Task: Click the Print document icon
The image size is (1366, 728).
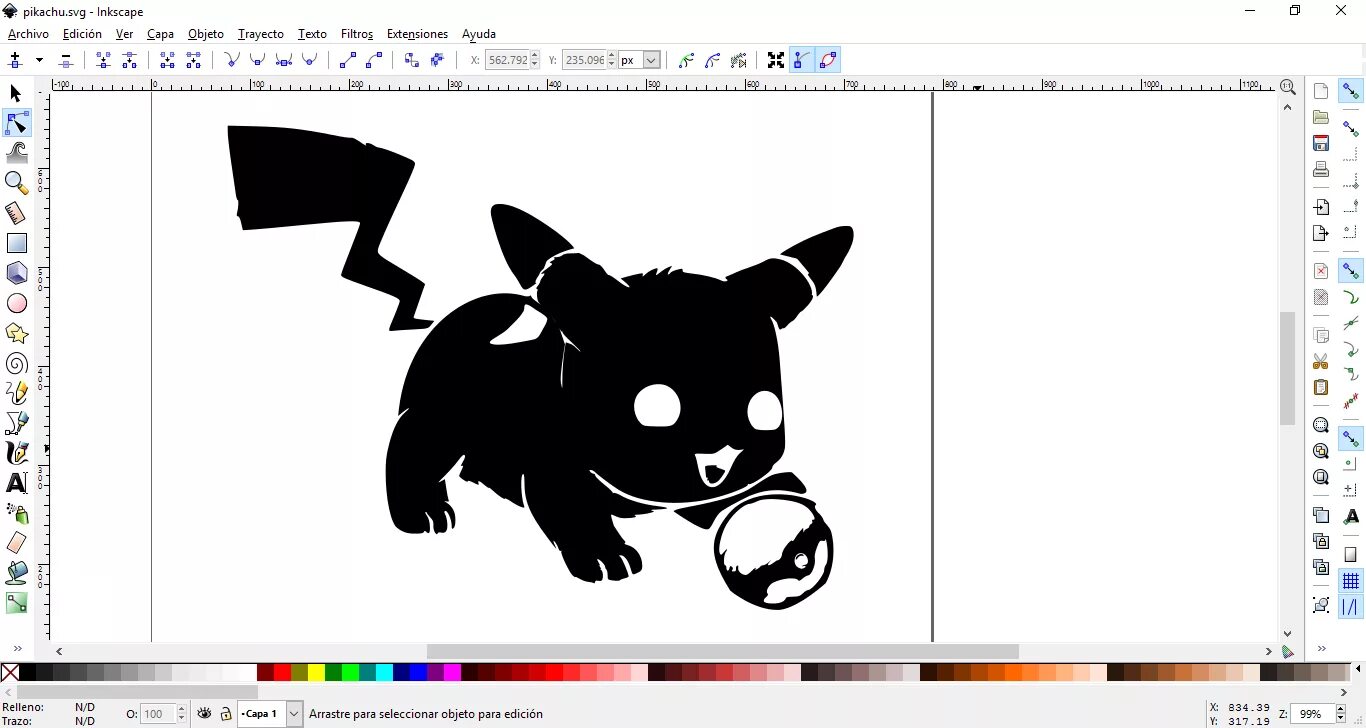Action: tap(1321, 169)
